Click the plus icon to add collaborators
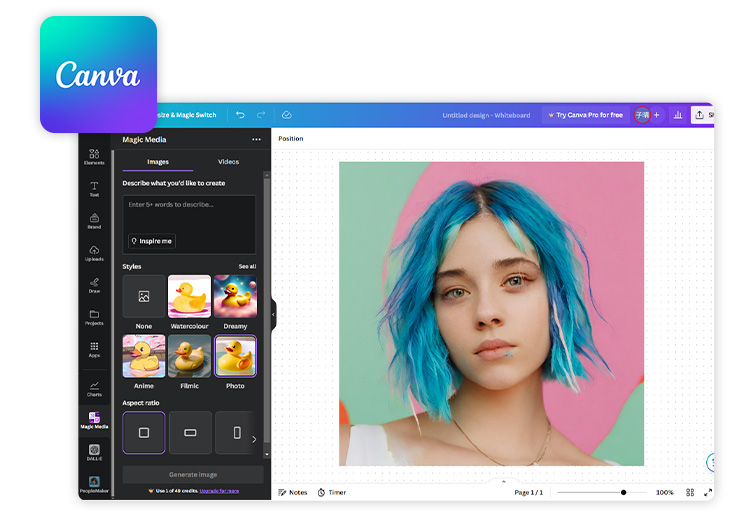Image resolution: width=750 pixels, height=514 pixels. pos(657,115)
